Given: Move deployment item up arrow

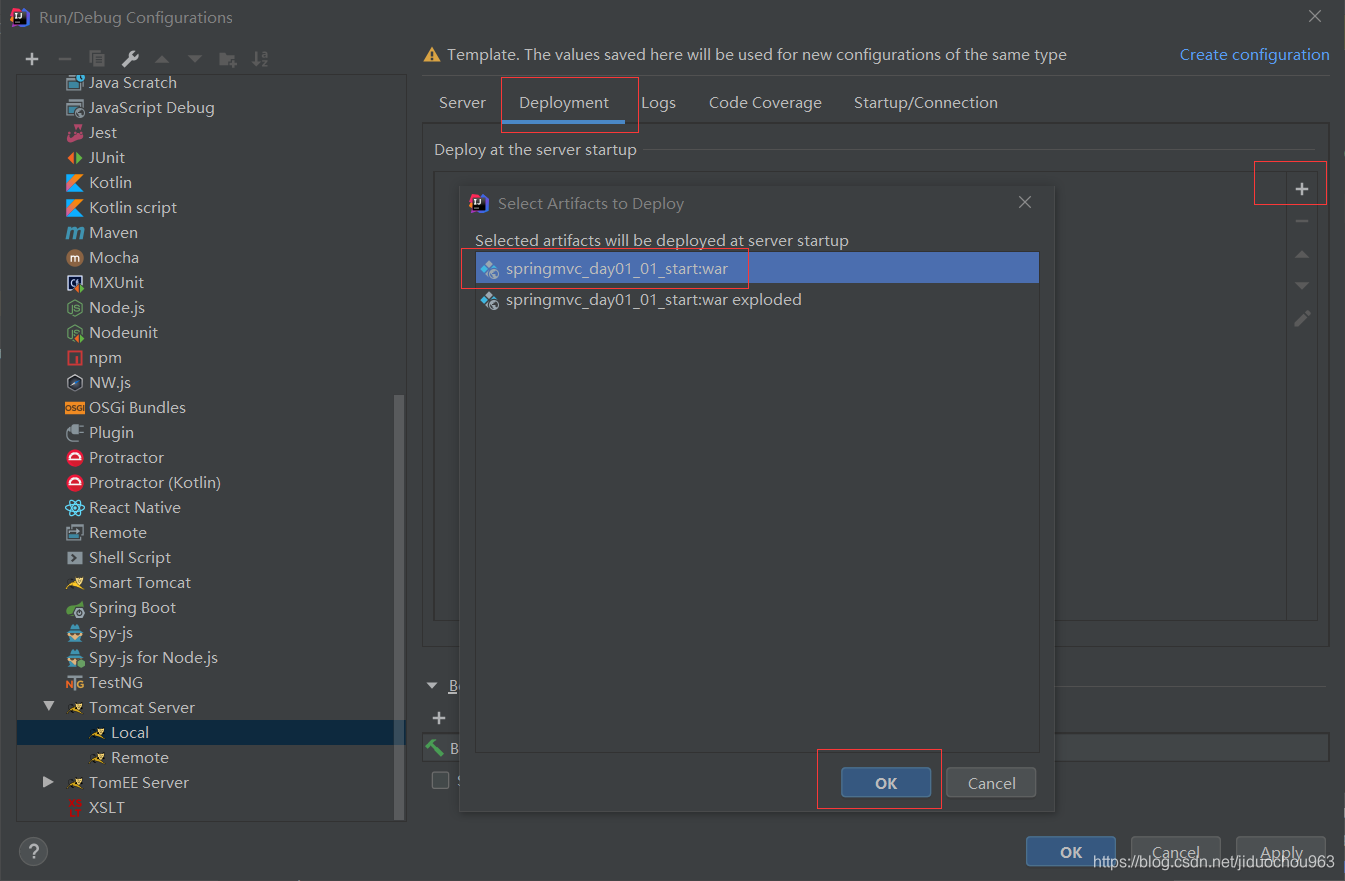Looking at the screenshot, I should click(1302, 254).
